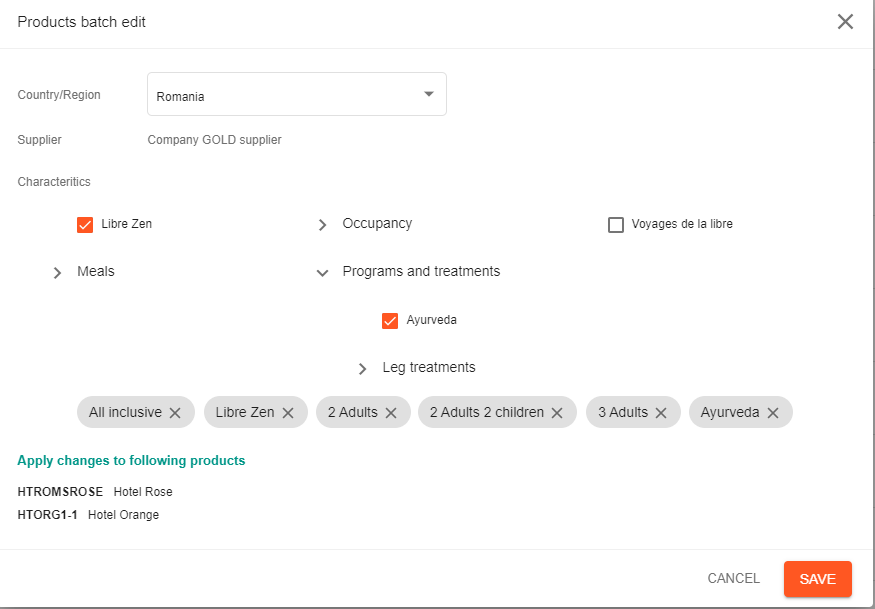Click the HTORG1-1 product code
The width and height of the screenshot is (875, 609).
coord(47,515)
